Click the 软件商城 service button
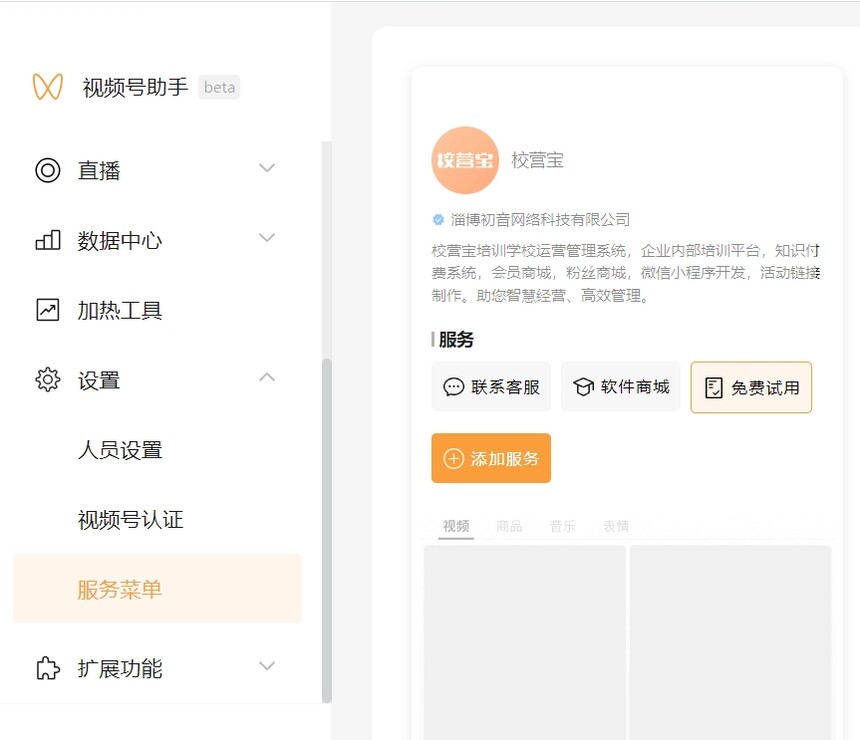The height and width of the screenshot is (740, 860). (x=620, y=387)
